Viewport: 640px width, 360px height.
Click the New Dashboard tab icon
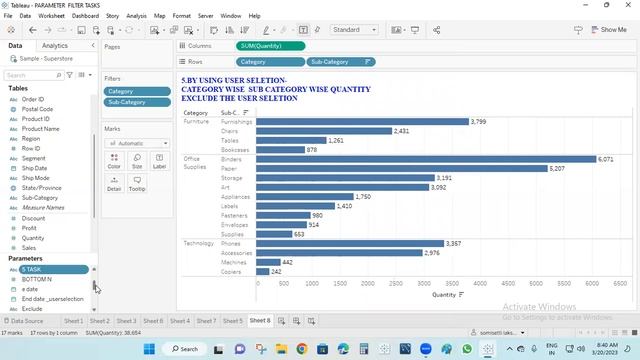click(296, 321)
